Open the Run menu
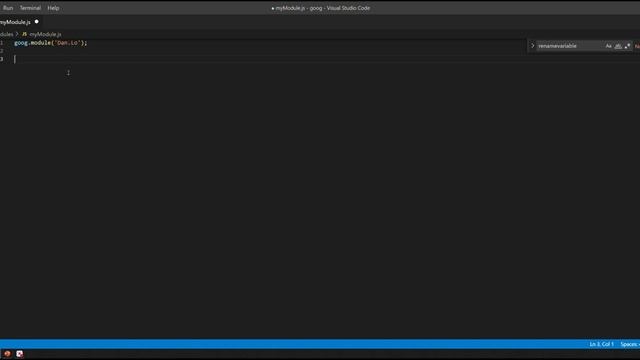This screenshot has height=360, width=640. [8, 8]
